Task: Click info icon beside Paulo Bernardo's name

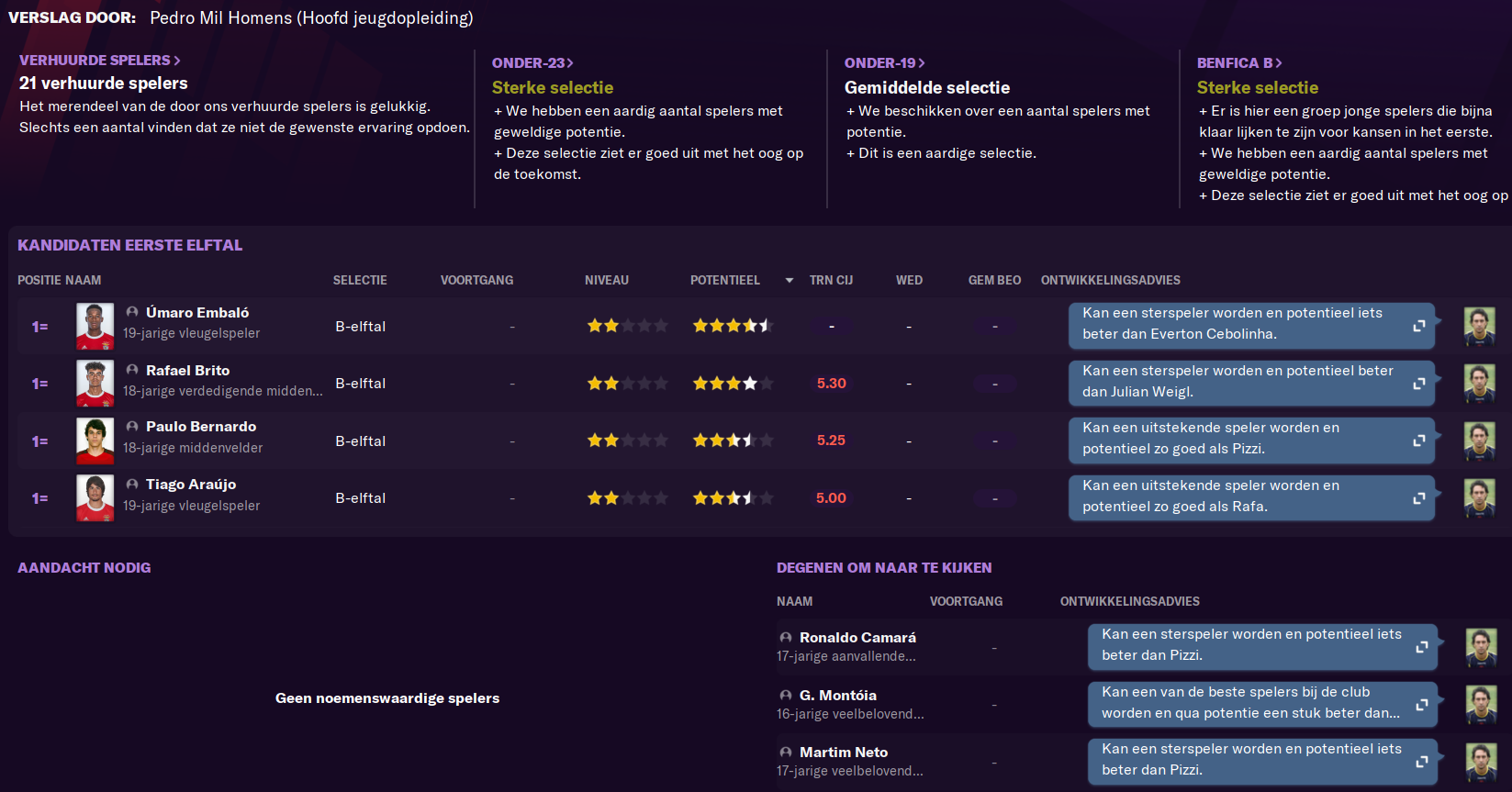Action: 132,427
